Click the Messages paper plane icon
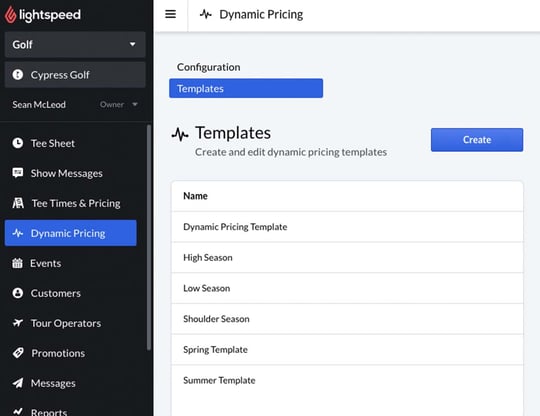The height and width of the screenshot is (416, 540). [18, 383]
